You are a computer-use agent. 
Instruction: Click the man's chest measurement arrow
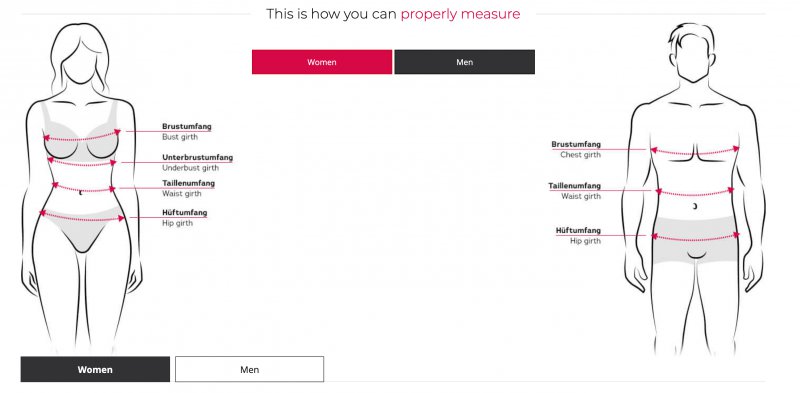pos(694,150)
